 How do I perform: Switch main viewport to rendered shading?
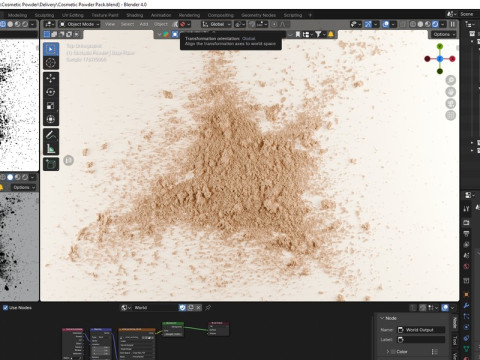pyautogui.click(x=435, y=24)
